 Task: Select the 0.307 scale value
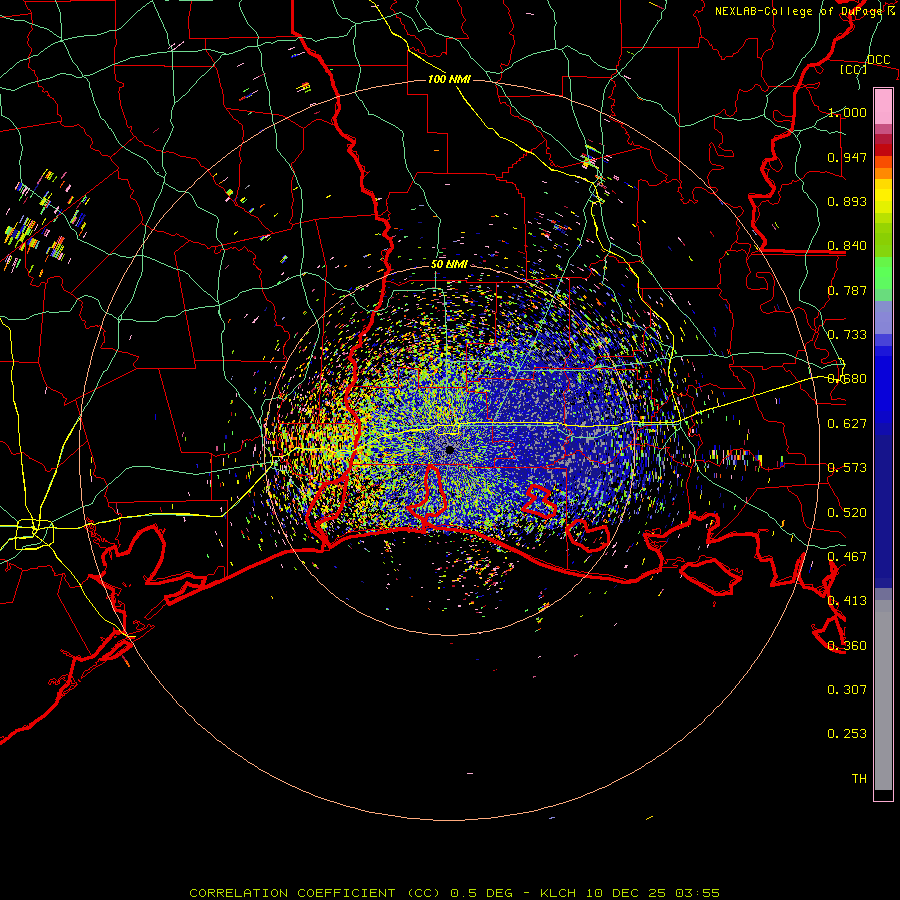[847, 690]
